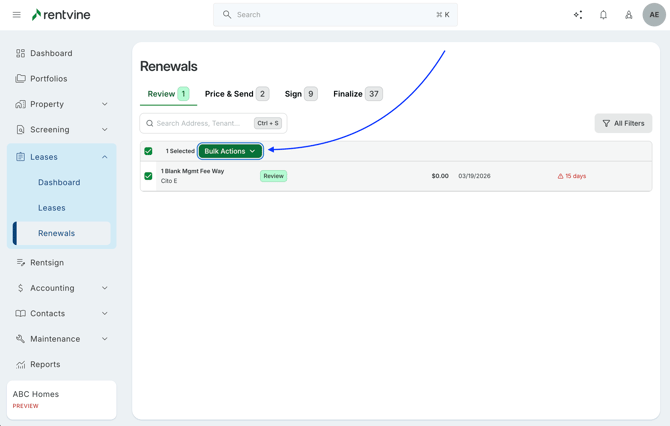Open the notifications bell

click(x=603, y=15)
